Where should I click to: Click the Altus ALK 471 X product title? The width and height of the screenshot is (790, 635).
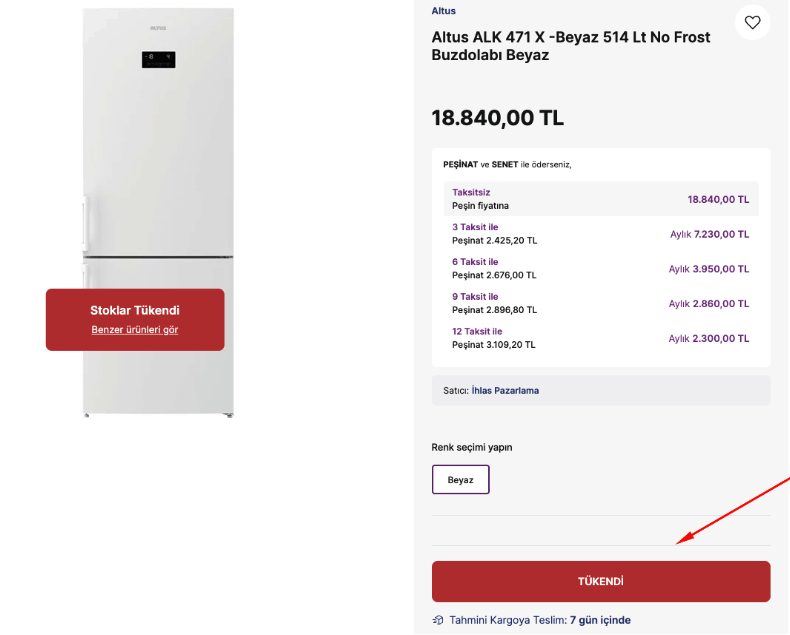click(570, 46)
